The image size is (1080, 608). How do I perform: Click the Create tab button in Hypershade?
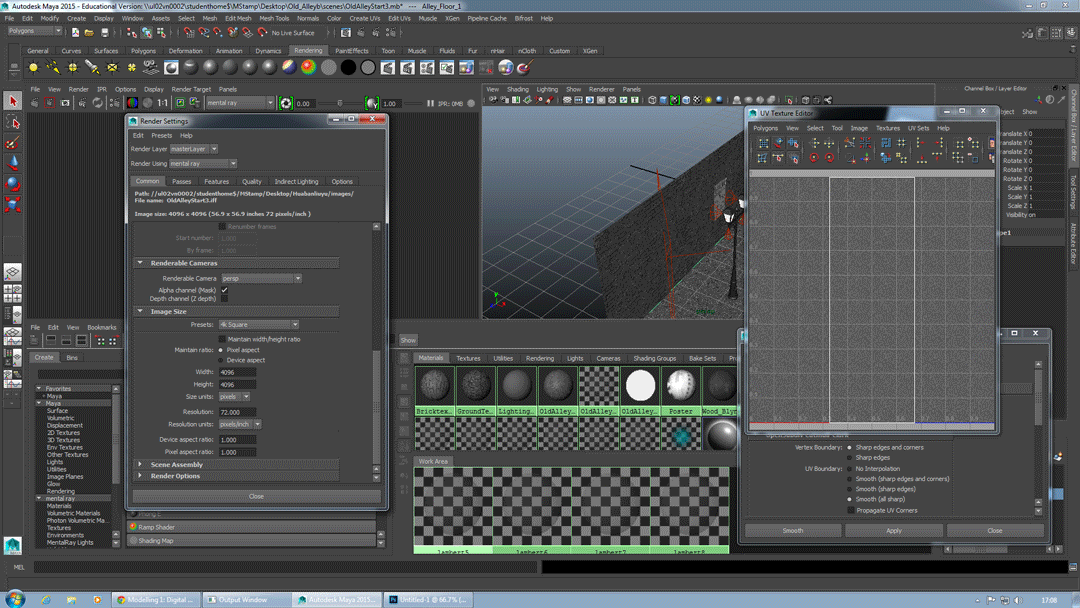click(x=44, y=357)
